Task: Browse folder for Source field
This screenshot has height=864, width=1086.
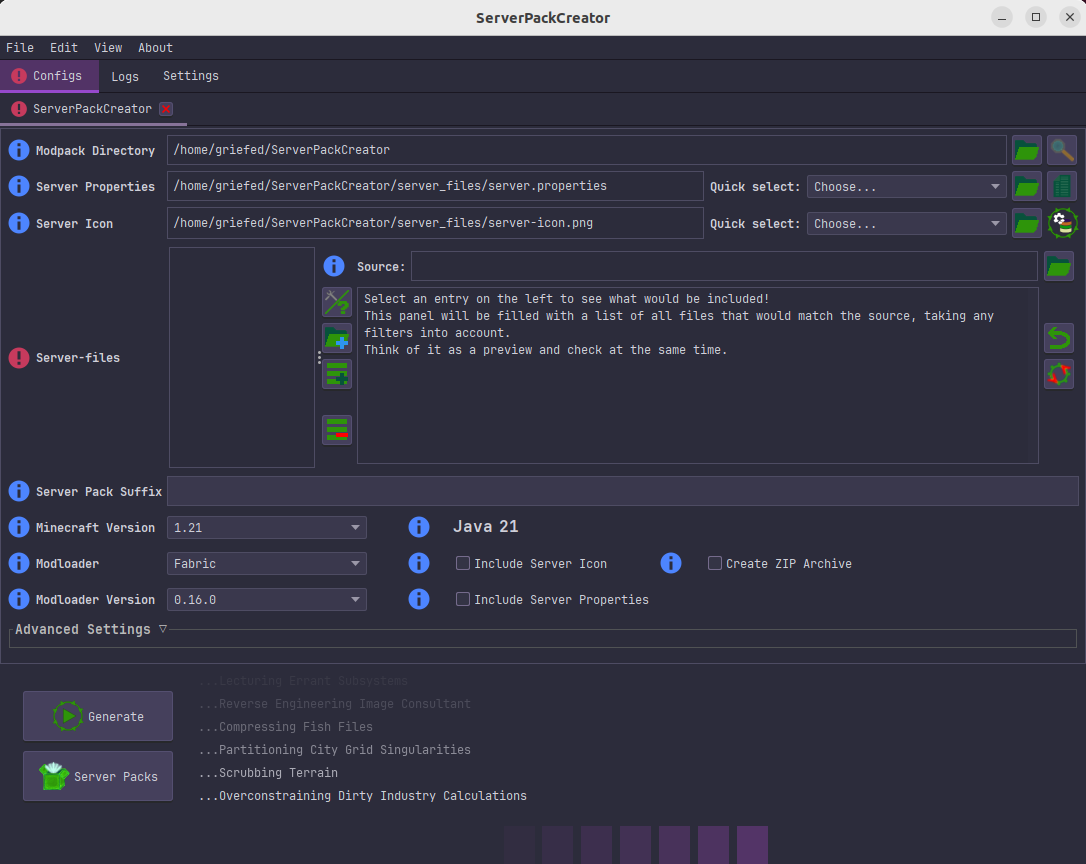Action: 1058,266
